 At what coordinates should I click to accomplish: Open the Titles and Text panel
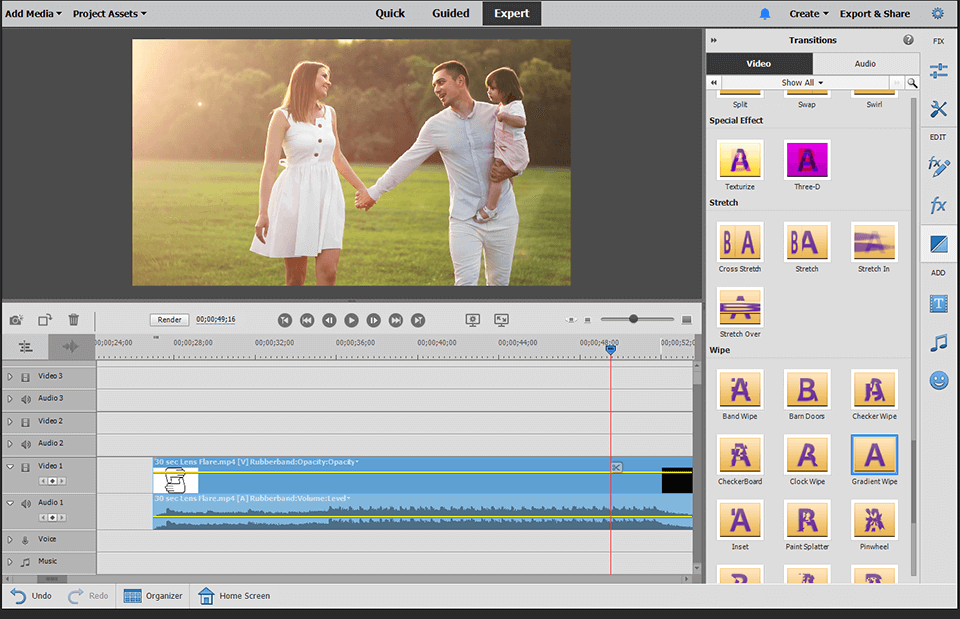point(938,303)
